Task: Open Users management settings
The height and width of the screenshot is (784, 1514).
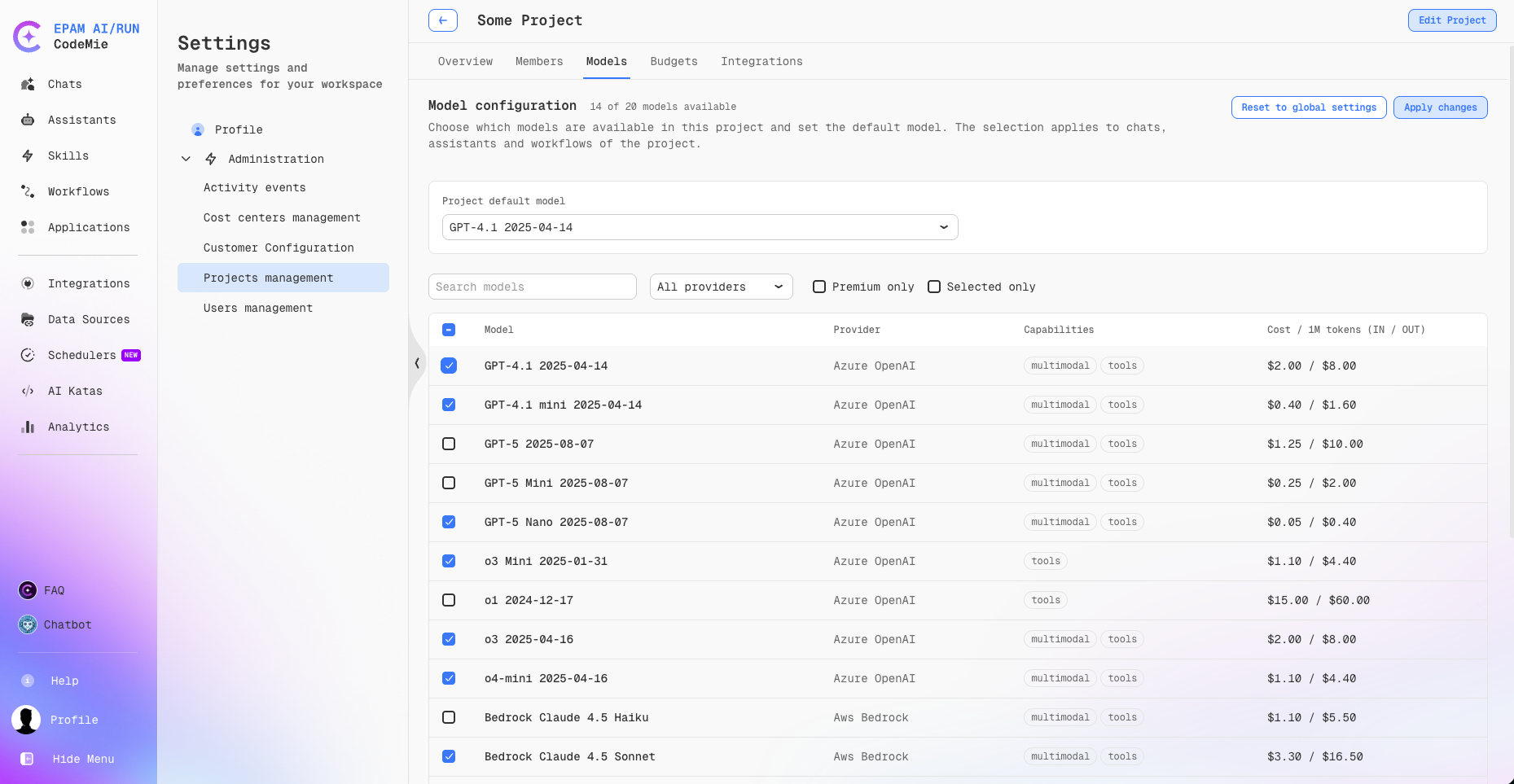Action: pyautogui.click(x=283, y=308)
